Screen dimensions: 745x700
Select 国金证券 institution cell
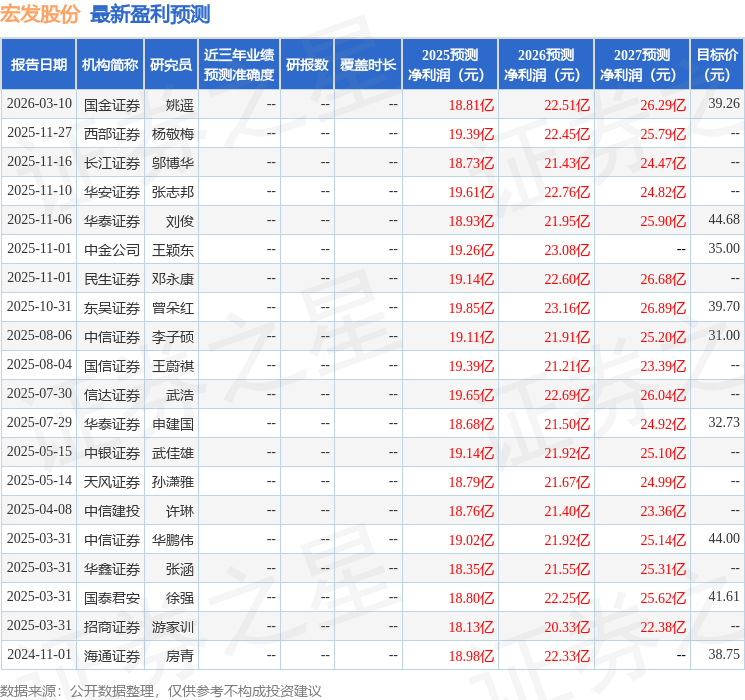tap(112, 105)
